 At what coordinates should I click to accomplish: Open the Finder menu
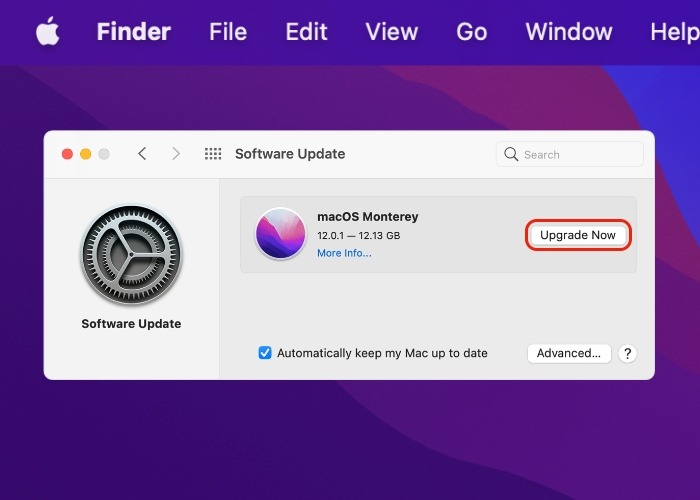(x=133, y=32)
